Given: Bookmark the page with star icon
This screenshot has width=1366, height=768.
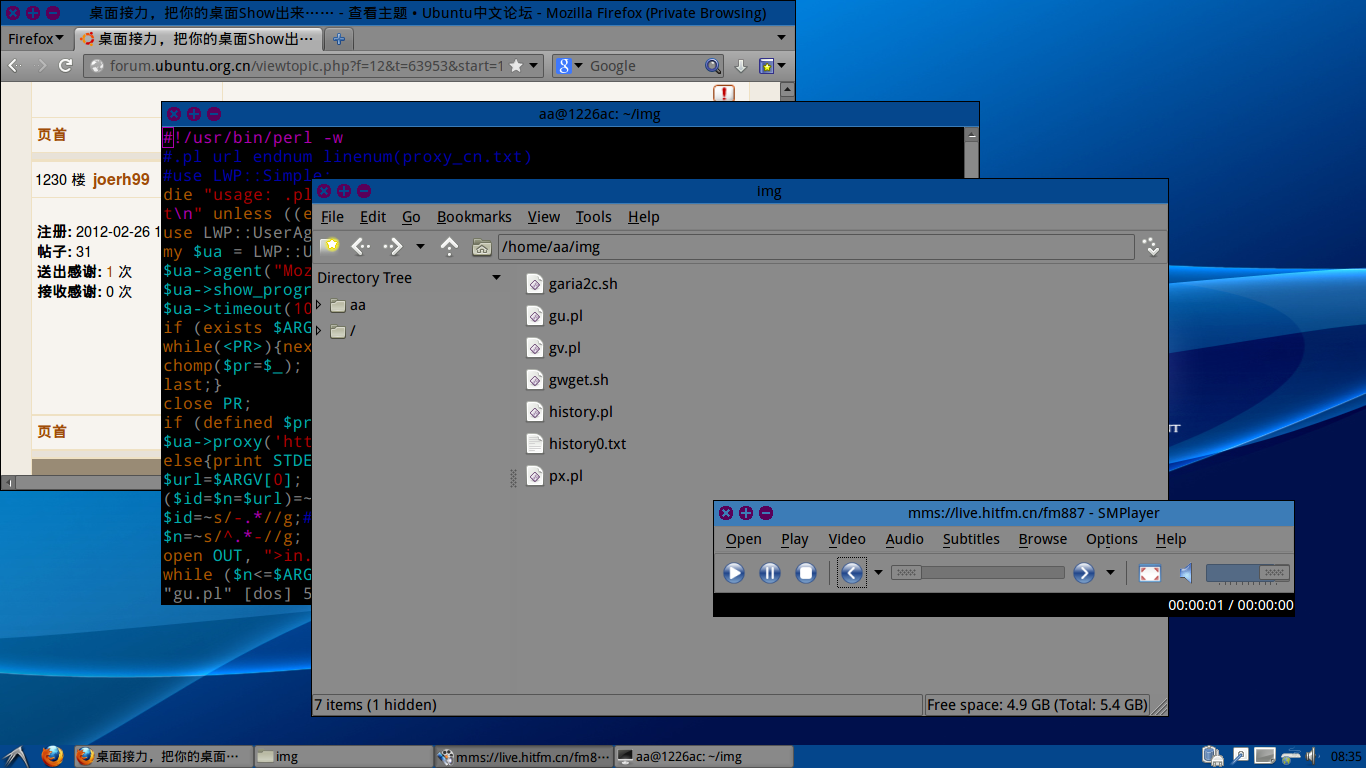Looking at the screenshot, I should coord(516,66).
